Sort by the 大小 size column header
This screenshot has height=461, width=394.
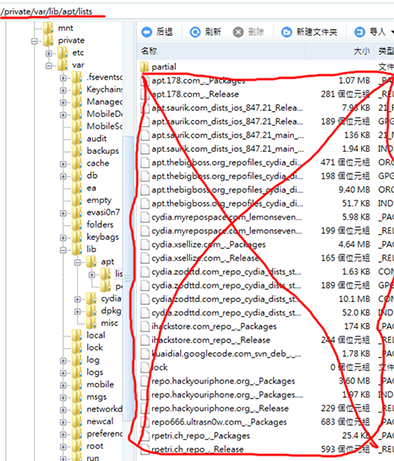pos(361,51)
